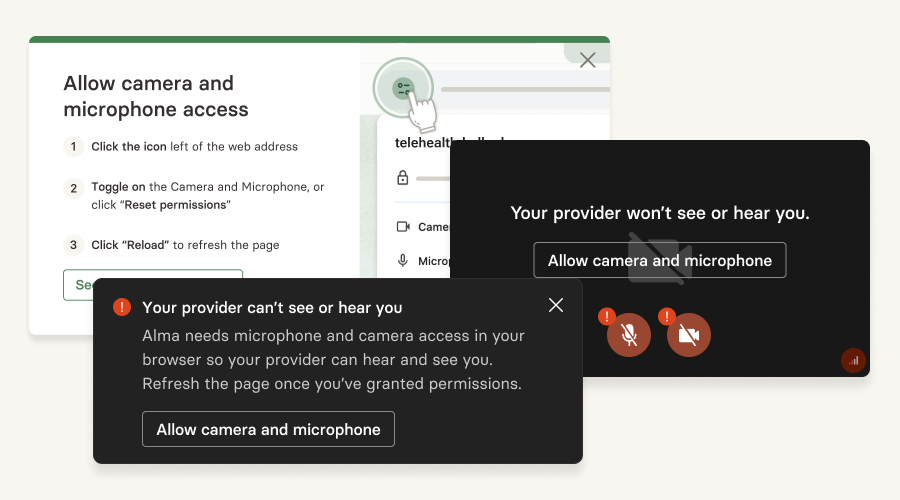Click Allow camera and microphone in the notification

[x=268, y=429]
